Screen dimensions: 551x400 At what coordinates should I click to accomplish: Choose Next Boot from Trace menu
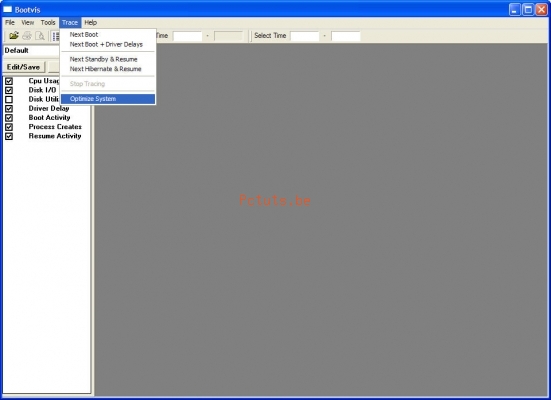click(x=108, y=34)
